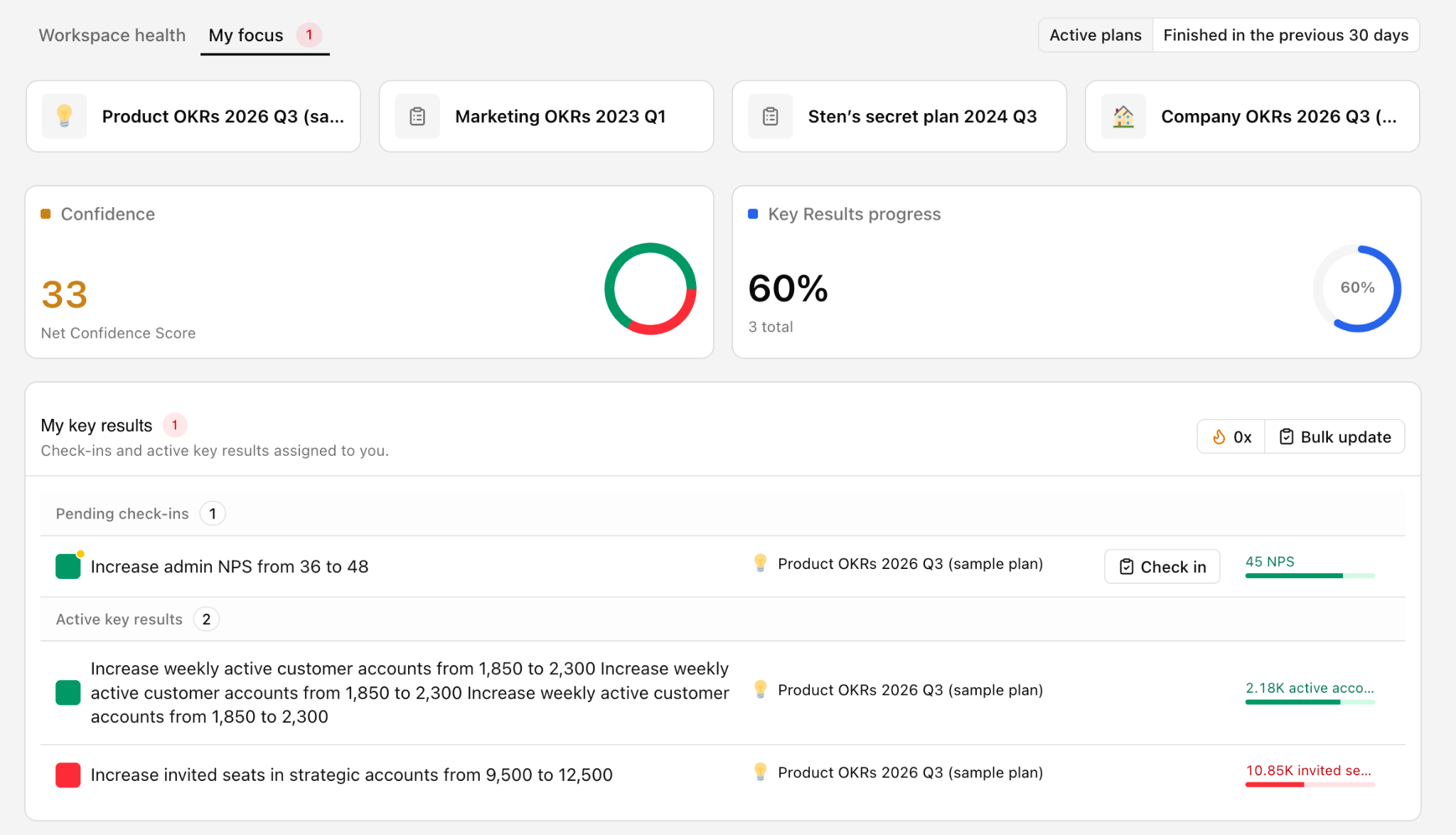Click the Pending check-ins count badge 1
Screen dimensions: 1456x835
click(213, 514)
